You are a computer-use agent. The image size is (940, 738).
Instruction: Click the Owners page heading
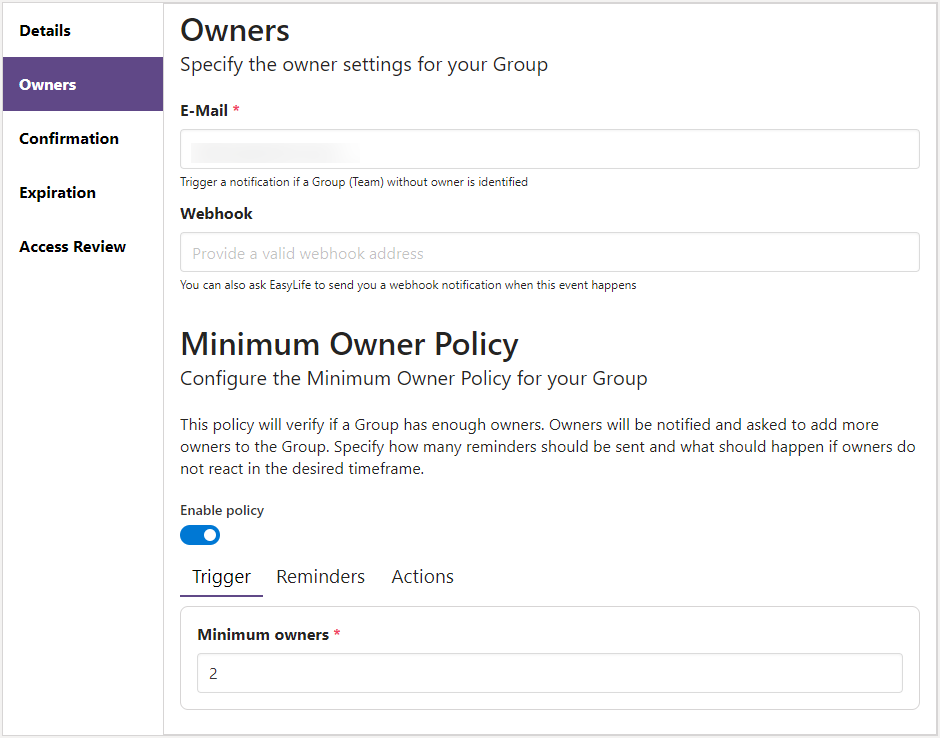(234, 31)
